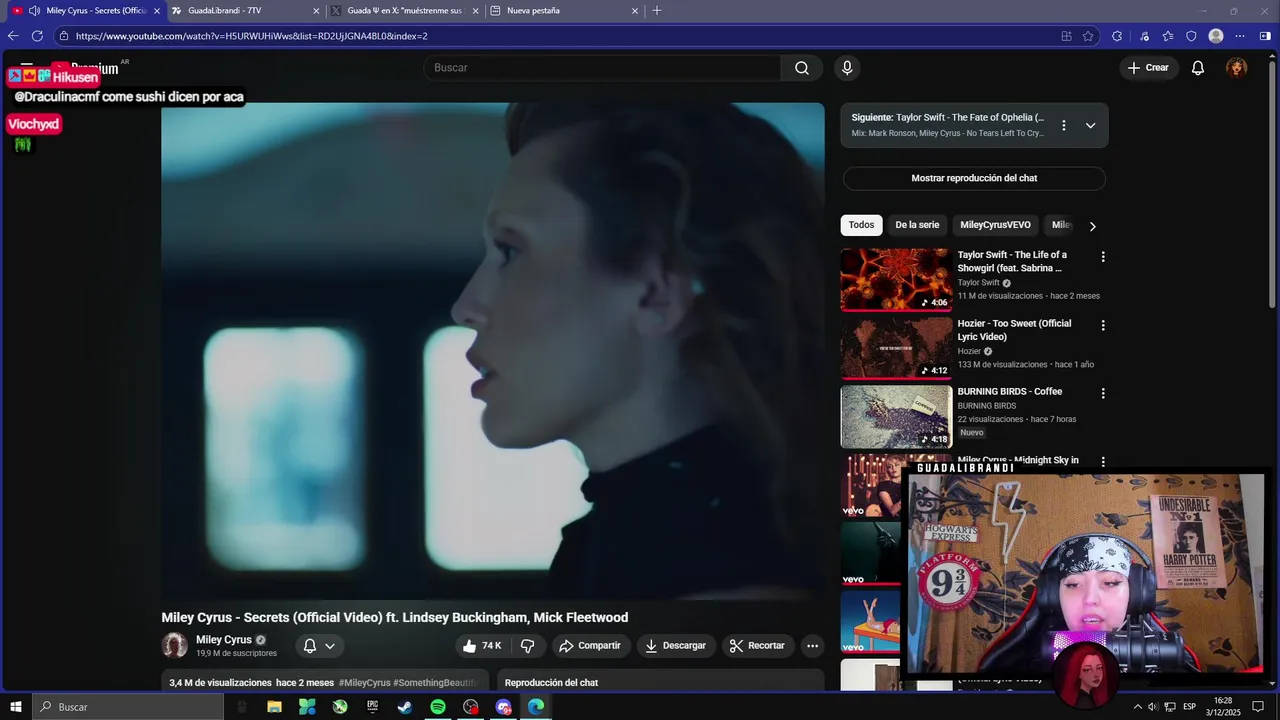Click Recortar clip button
Image resolution: width=1280 pixels, height=720 pixels.
(758, 646)
